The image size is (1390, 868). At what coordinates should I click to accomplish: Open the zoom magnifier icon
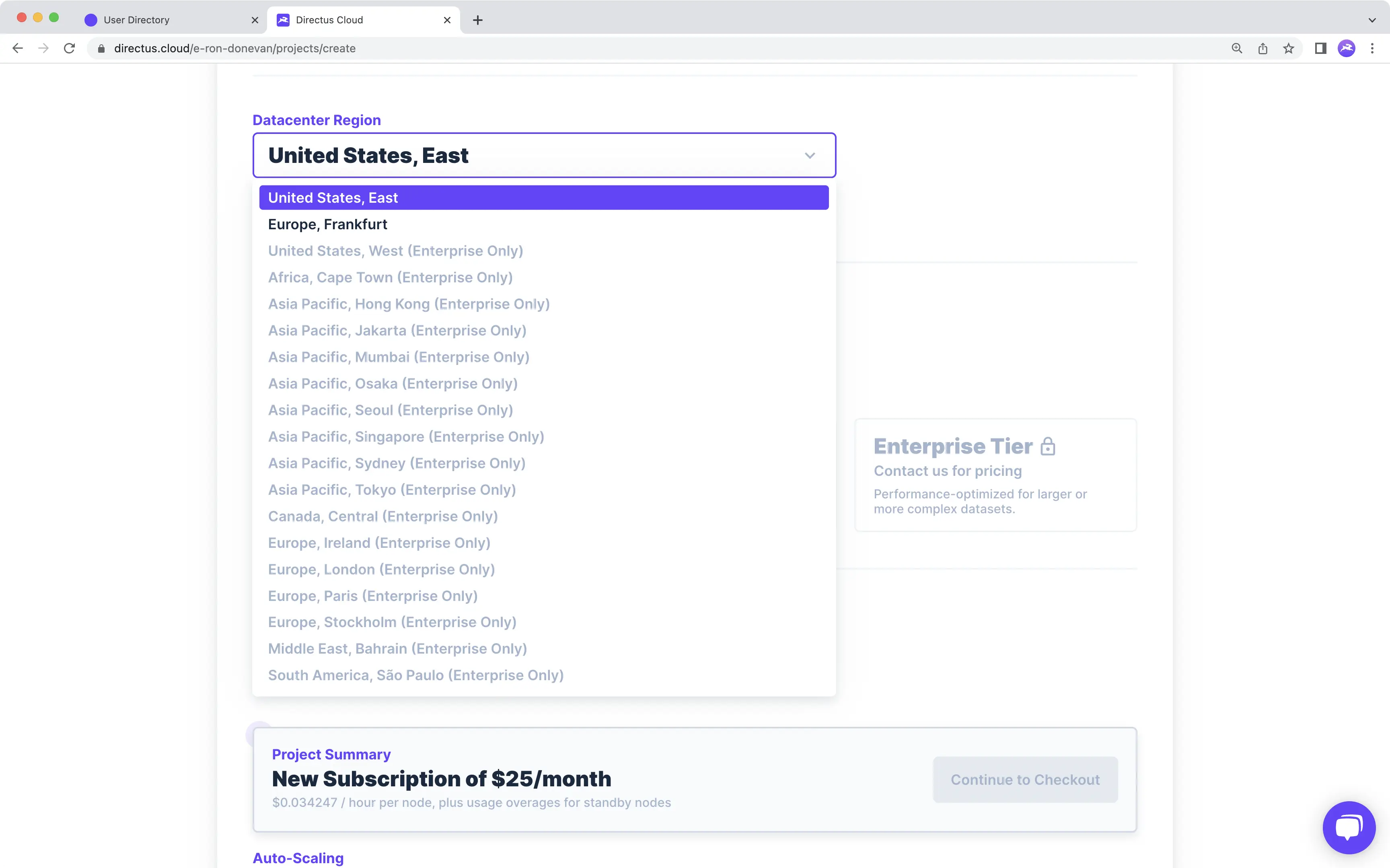point(1237,48)
